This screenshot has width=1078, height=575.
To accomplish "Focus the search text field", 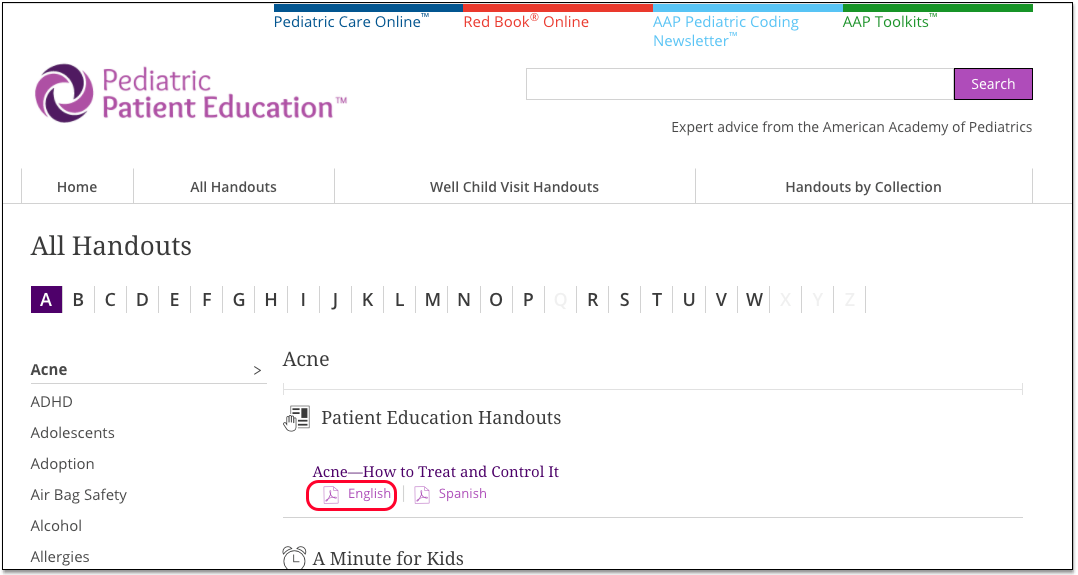I will (x=740, y=84).
